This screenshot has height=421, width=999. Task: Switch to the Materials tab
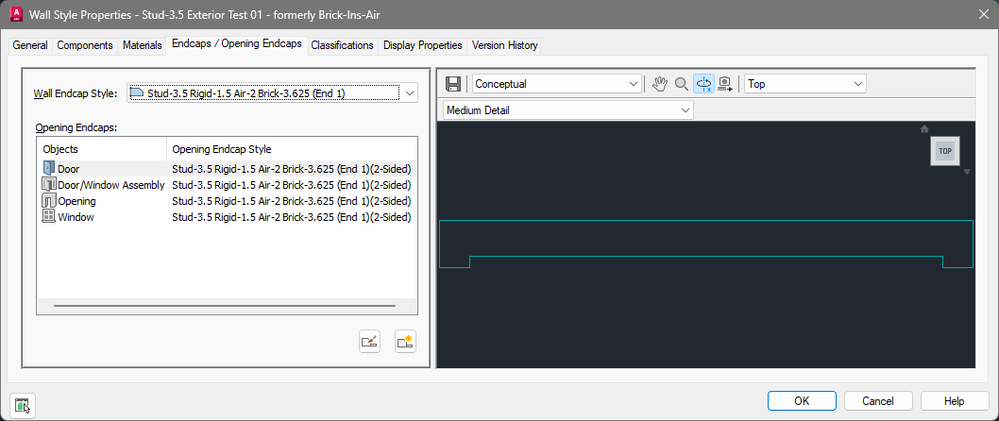pos(142,45)
